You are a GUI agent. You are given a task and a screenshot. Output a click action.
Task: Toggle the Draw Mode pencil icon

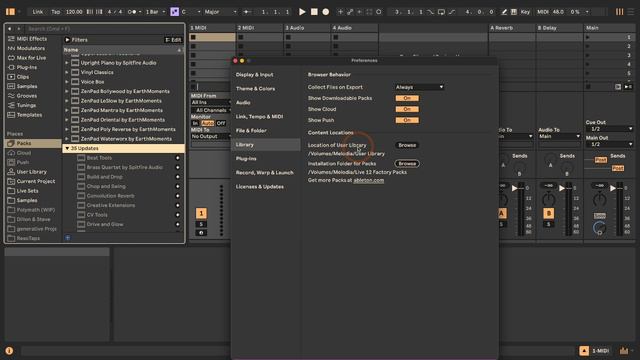coord(504,12)
